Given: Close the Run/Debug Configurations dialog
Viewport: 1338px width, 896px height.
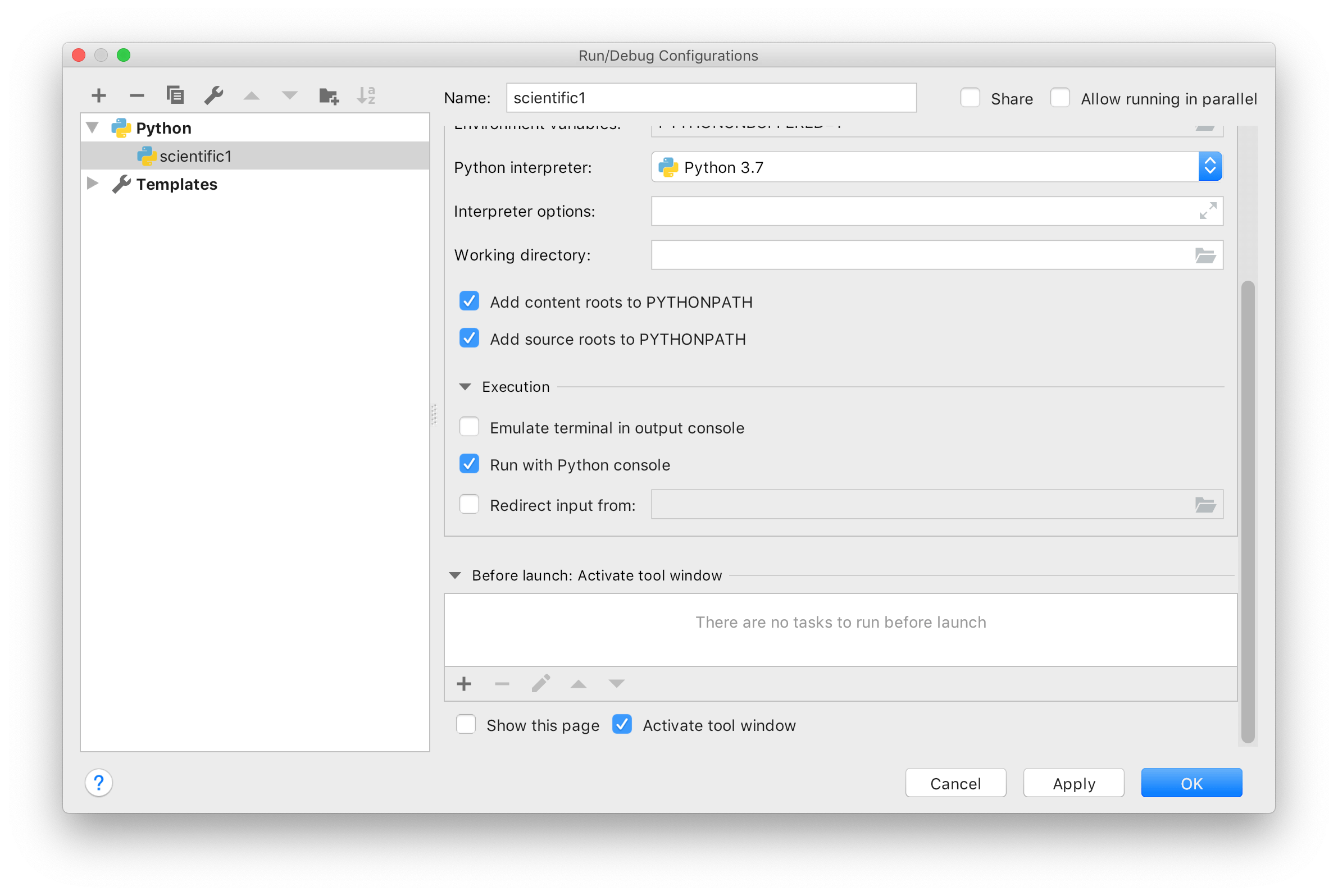Looking at the screenshot, I should click(x=79, y=55).
